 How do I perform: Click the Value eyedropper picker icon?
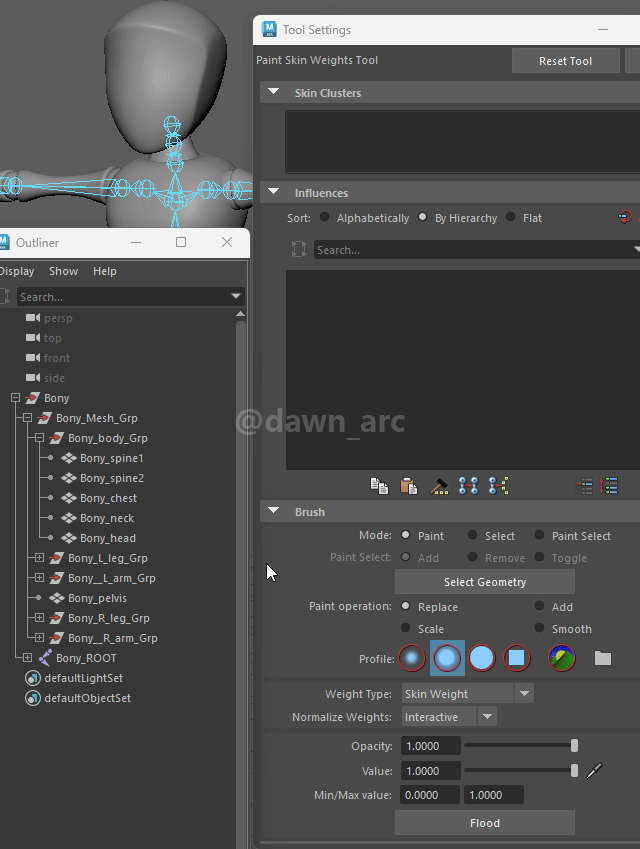[x=594, y=770]
